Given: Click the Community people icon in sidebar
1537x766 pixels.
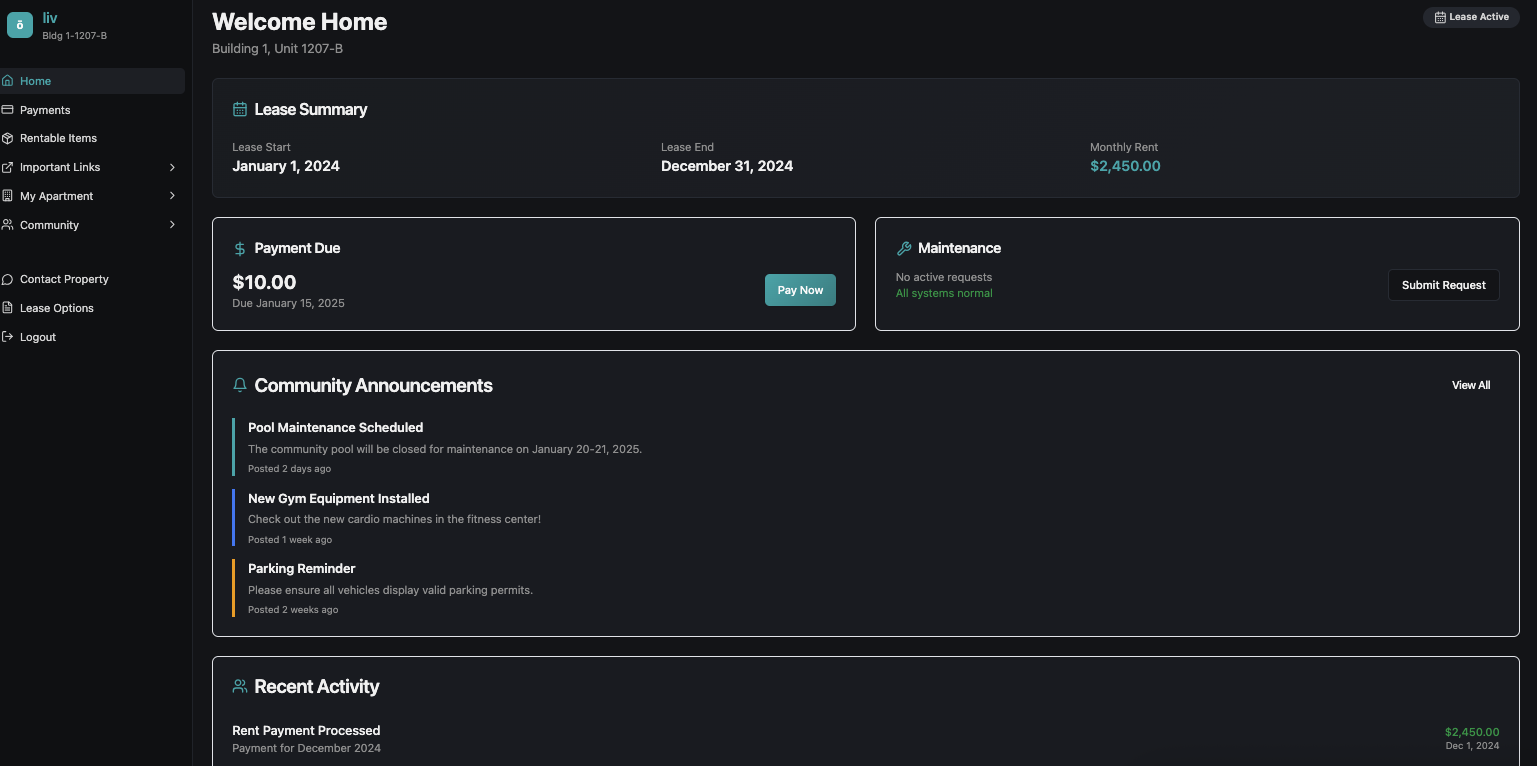Looking at the screenshot, I should 8,225.
